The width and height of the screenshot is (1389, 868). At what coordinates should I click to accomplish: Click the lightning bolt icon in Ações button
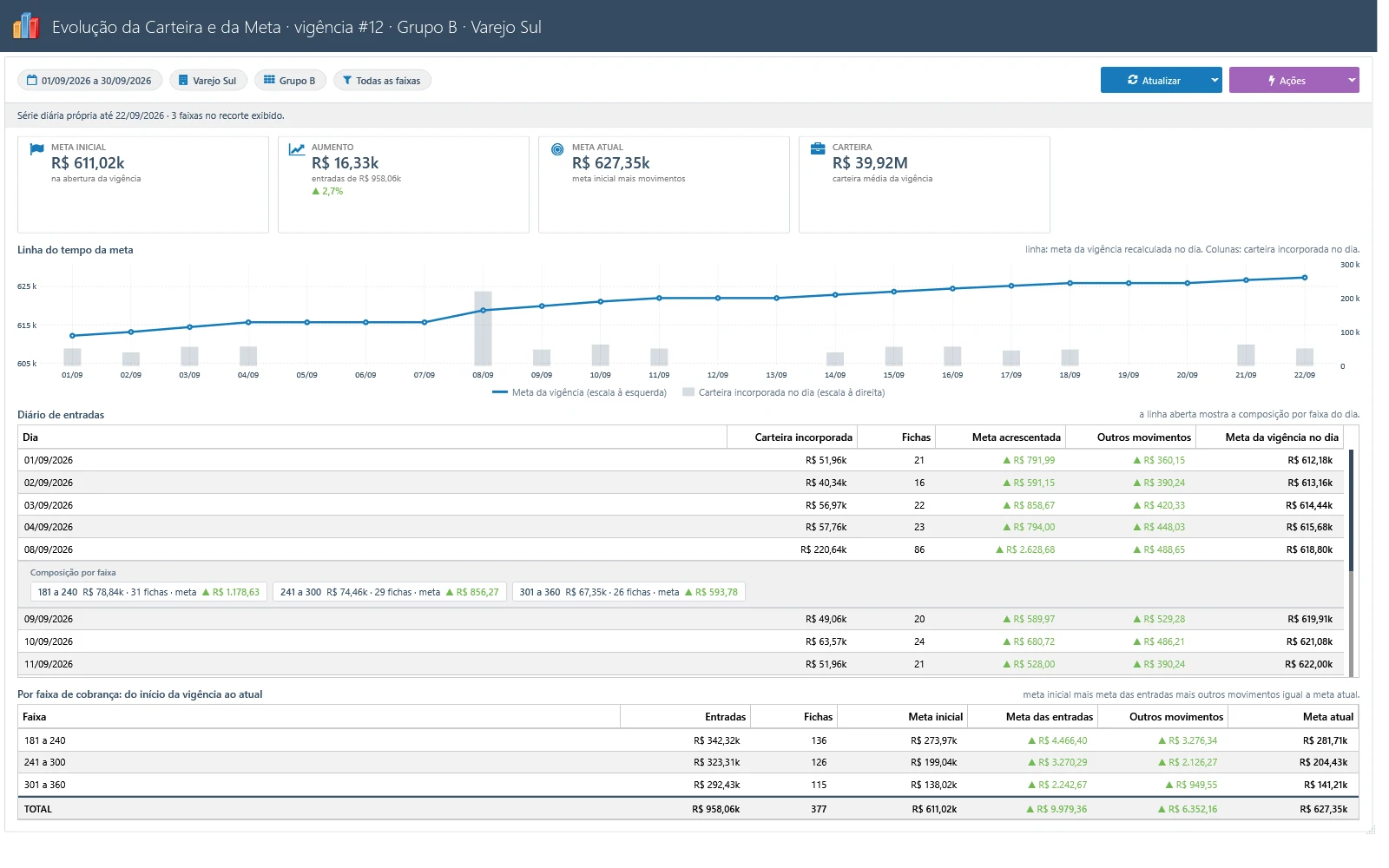pos(1272,81)
